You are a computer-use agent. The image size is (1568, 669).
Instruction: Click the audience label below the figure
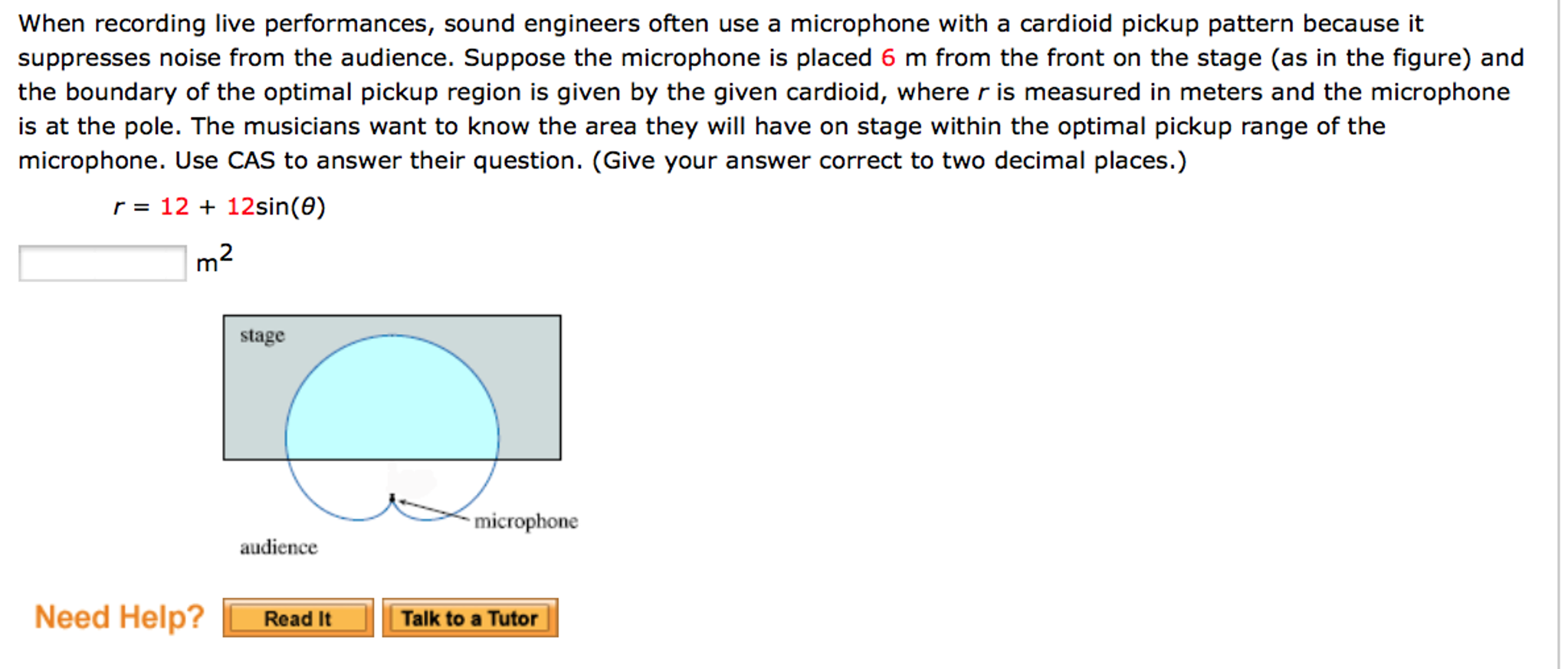[278, 547]
